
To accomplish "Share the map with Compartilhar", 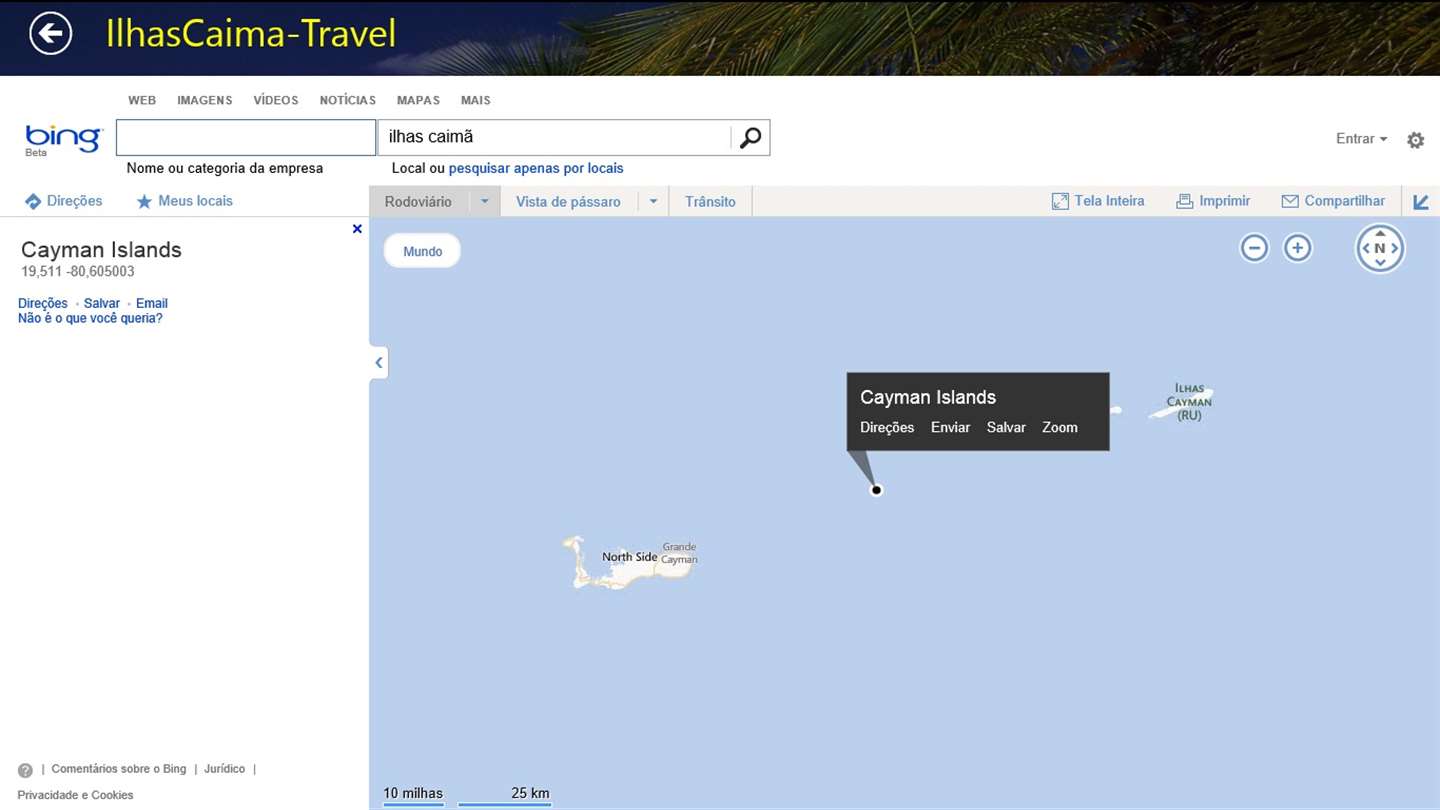I will coord(1333,201).
